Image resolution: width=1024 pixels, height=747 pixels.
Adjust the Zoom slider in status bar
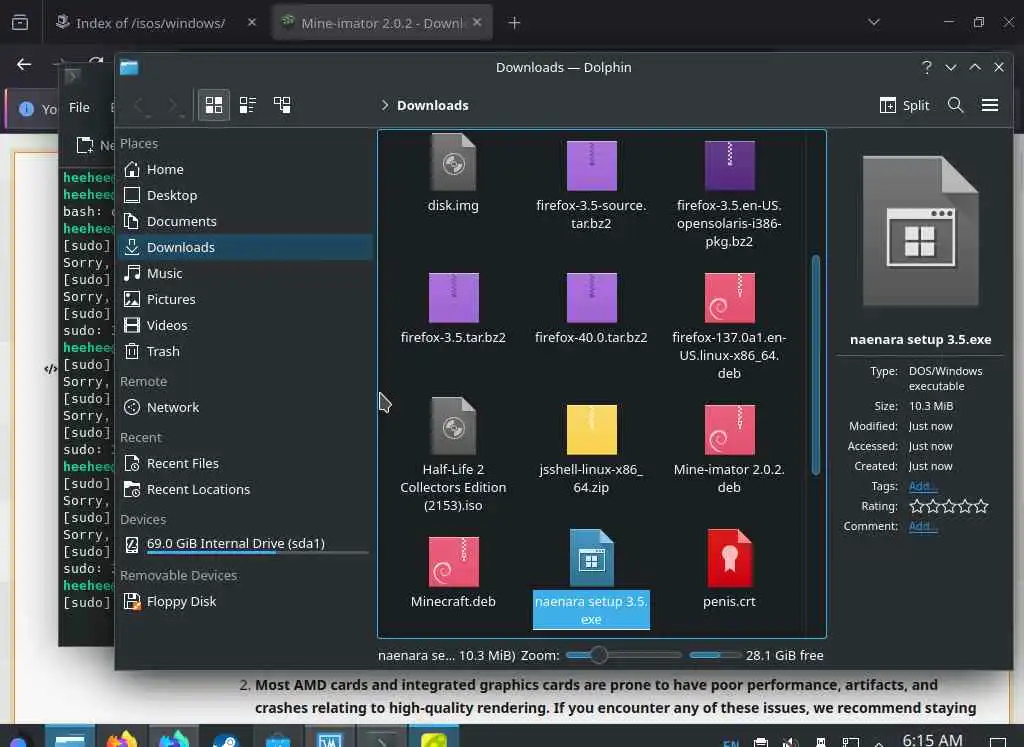[x=623, y=655]
